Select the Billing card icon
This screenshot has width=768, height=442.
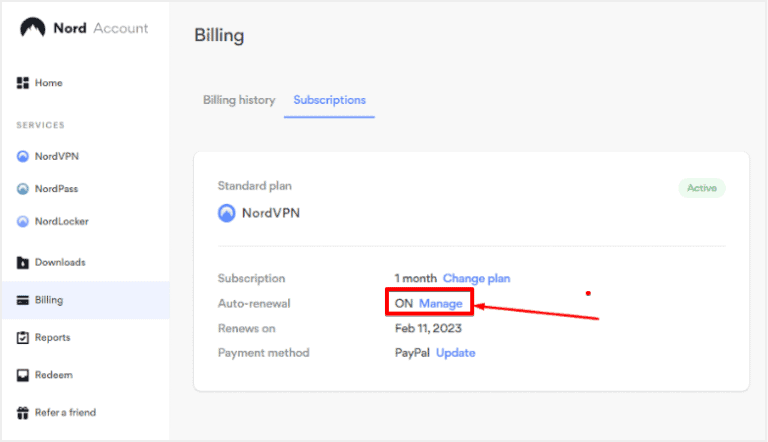pos(23,300)
